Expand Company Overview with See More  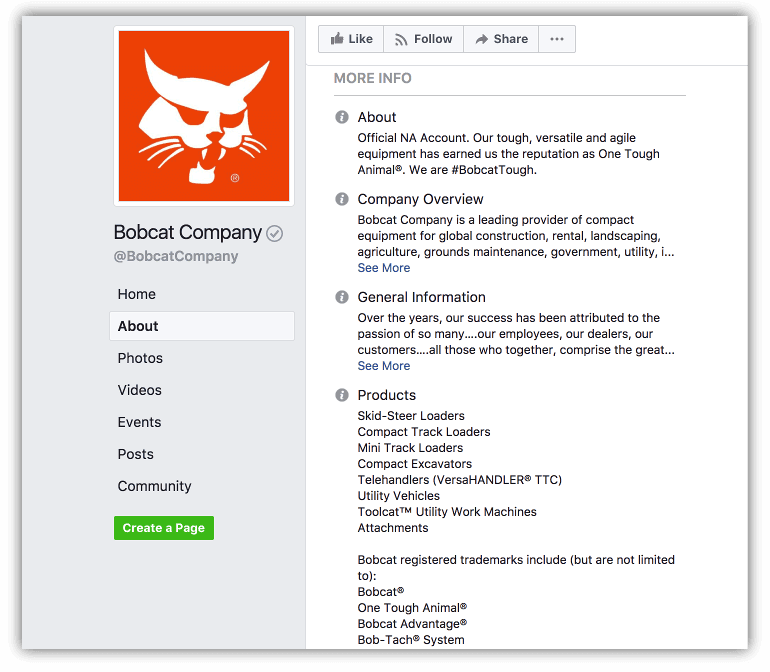pos(384,268)
